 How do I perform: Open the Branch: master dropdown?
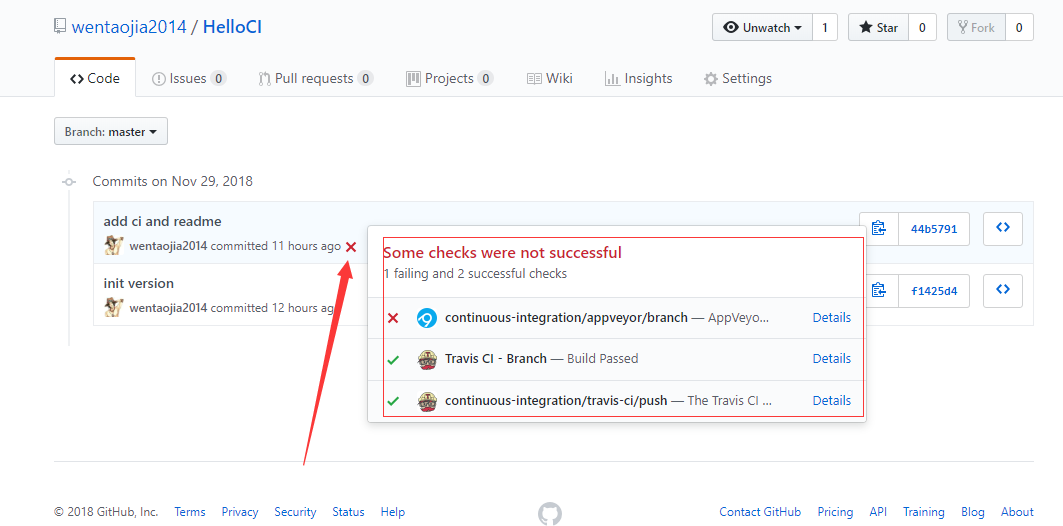(x=111, y=132)
